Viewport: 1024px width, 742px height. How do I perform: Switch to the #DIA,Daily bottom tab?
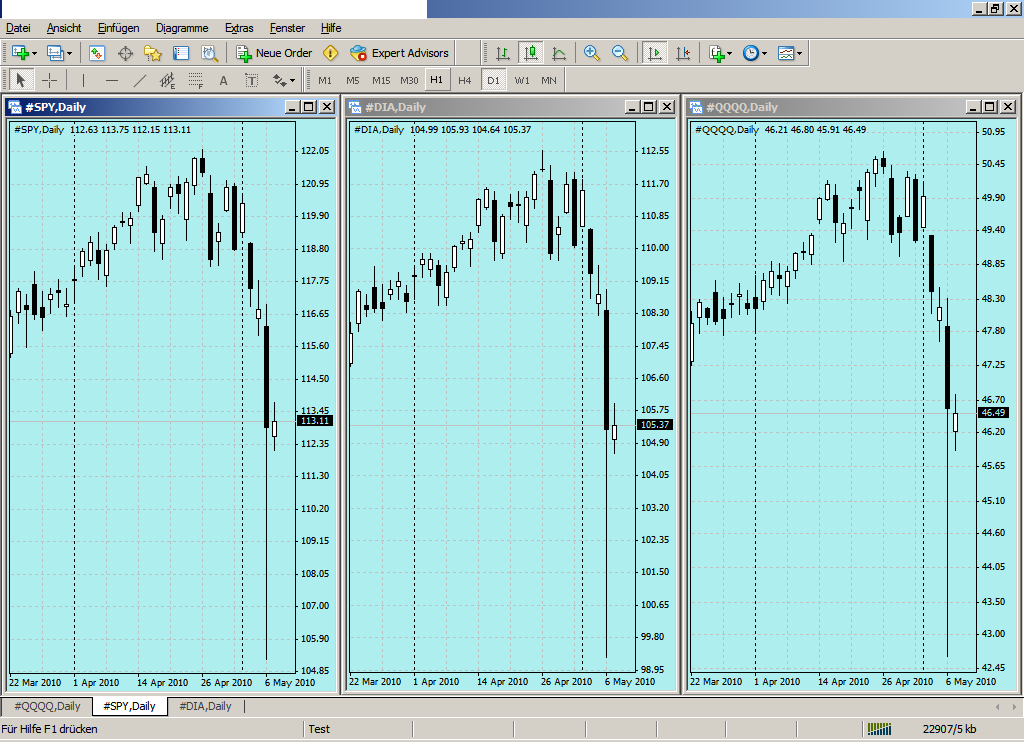205,706
